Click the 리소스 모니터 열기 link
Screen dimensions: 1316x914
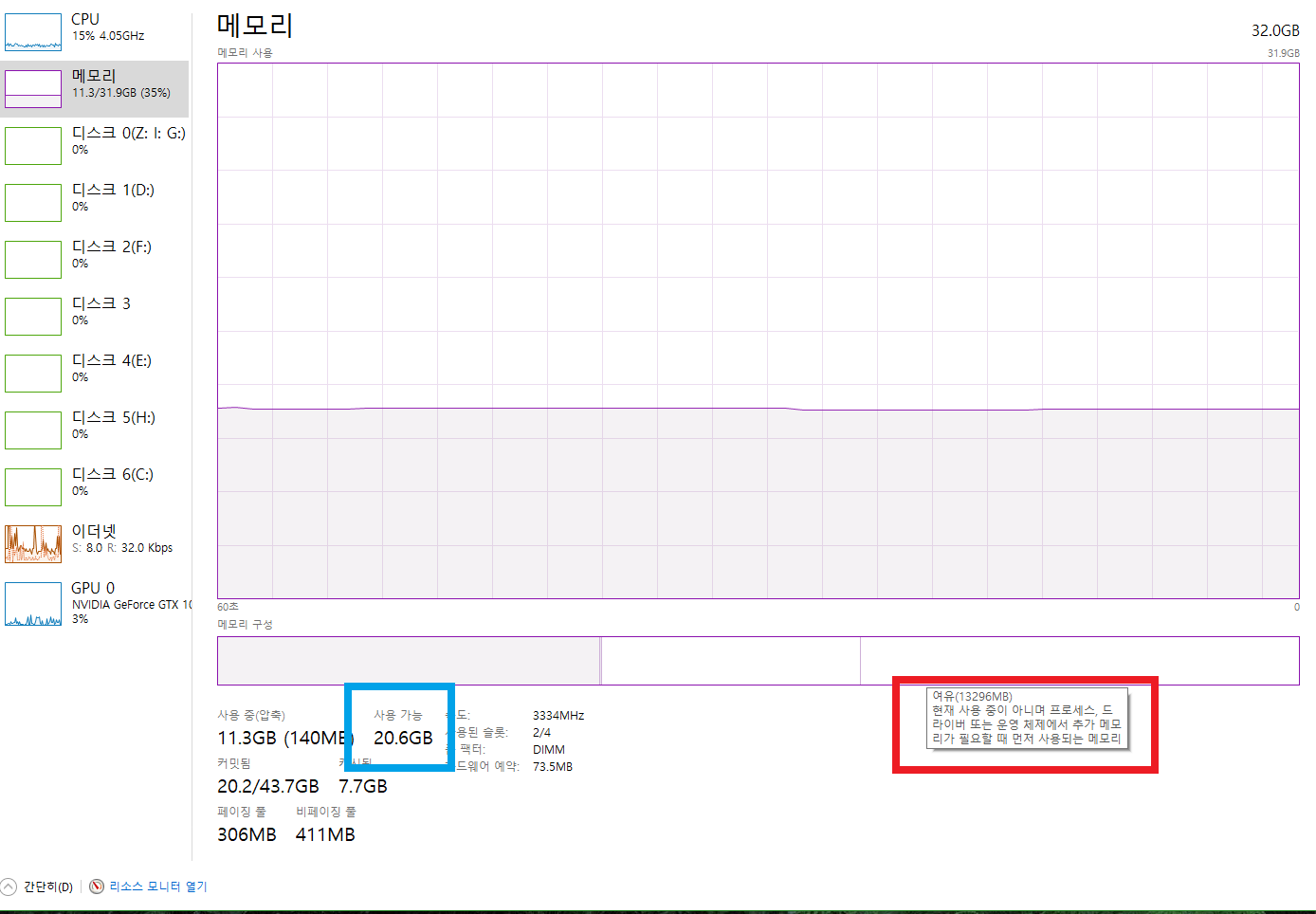point(157,887)
